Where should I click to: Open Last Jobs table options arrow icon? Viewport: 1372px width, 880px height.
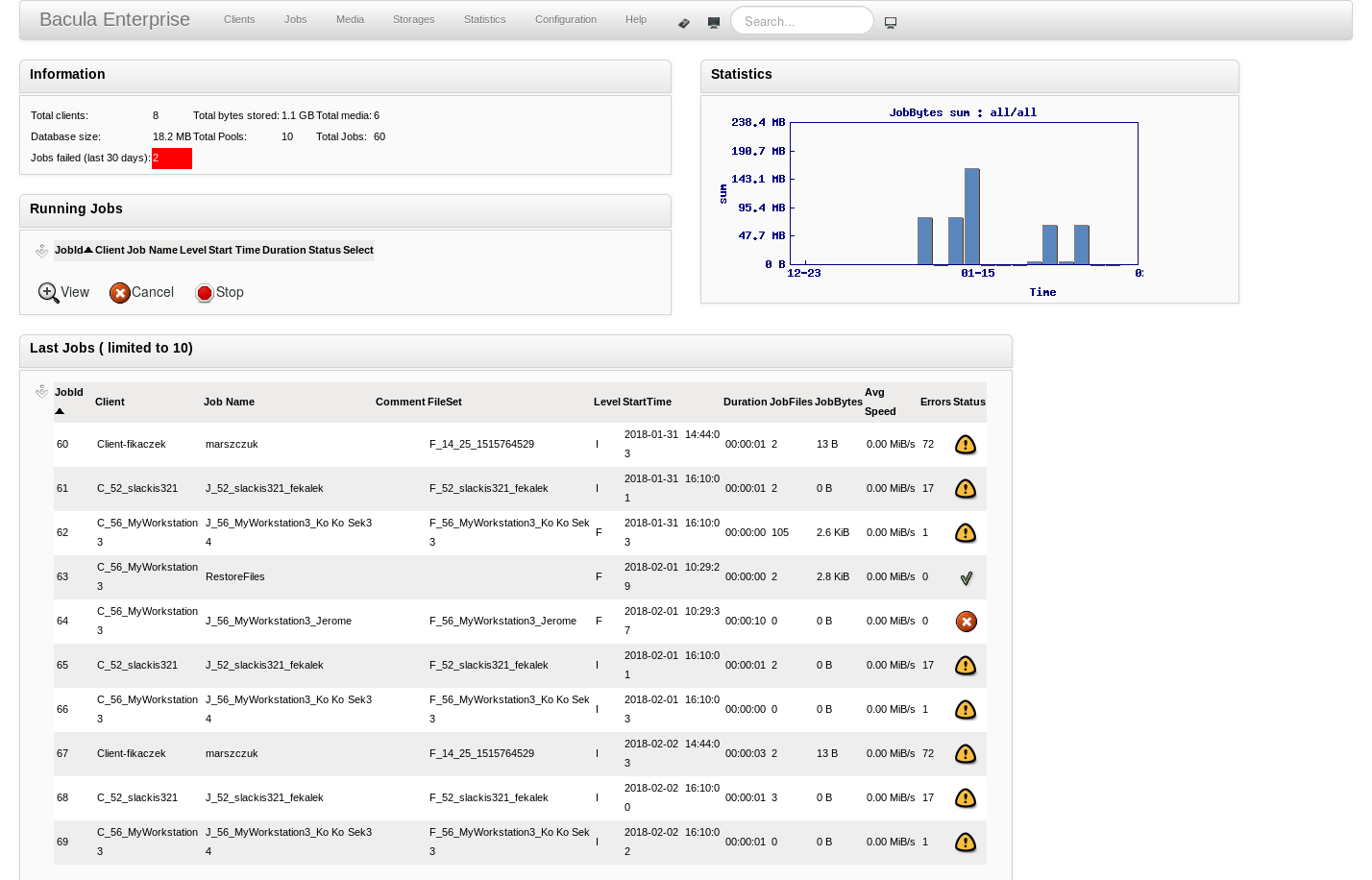coord(42,392)
